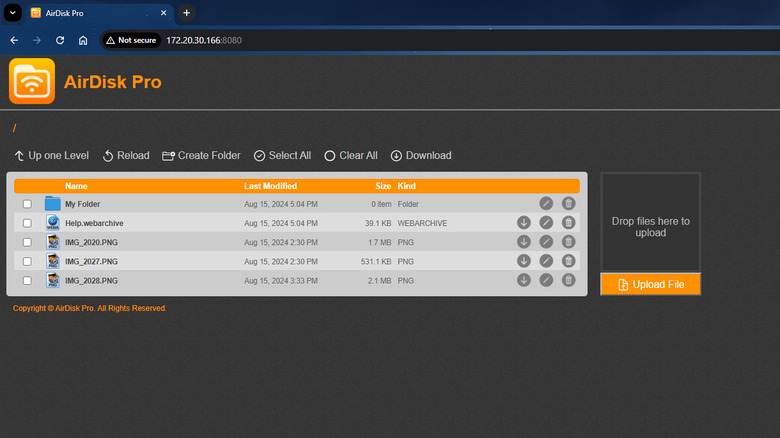The image size is (780, 438).
Task: Click the IMG_2028.PNG file name
Action: click(91, 281)
